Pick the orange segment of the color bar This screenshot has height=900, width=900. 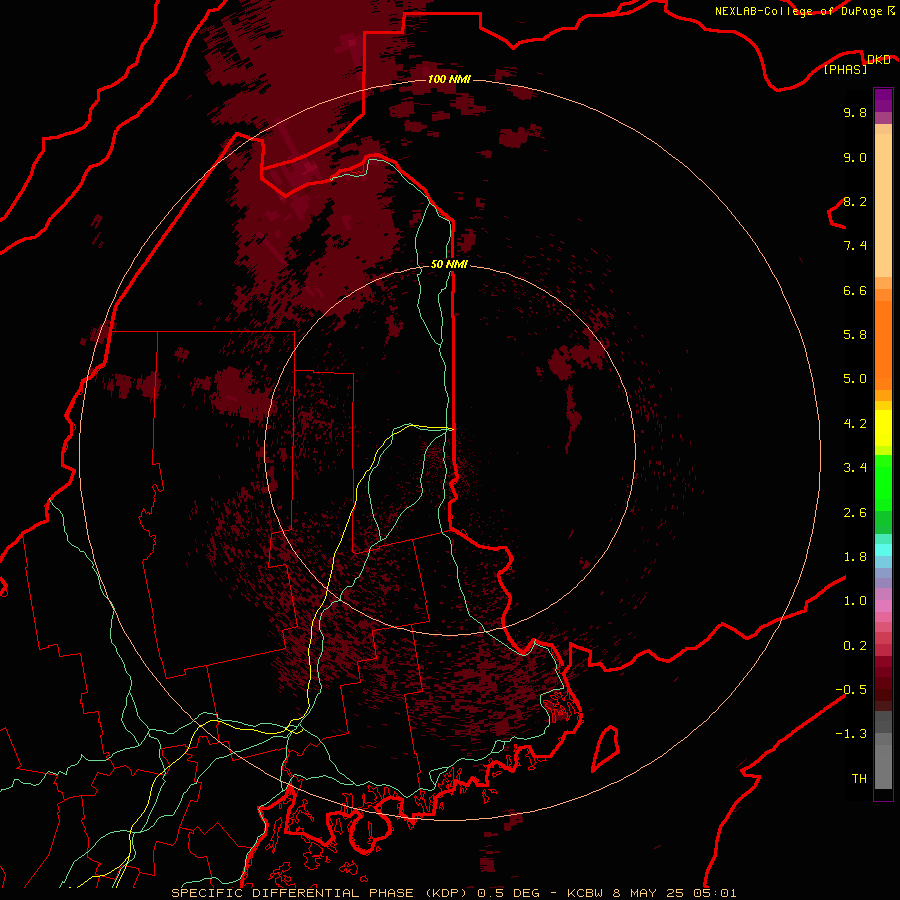click(883, 344)
